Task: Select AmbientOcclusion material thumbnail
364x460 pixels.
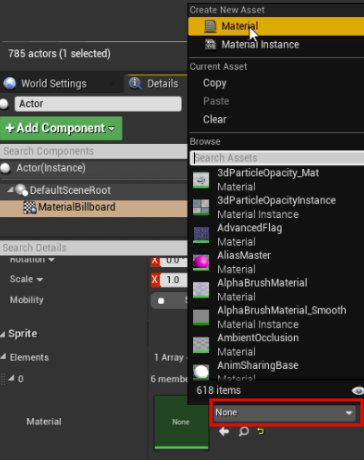Action: click(x=201, y=345)
